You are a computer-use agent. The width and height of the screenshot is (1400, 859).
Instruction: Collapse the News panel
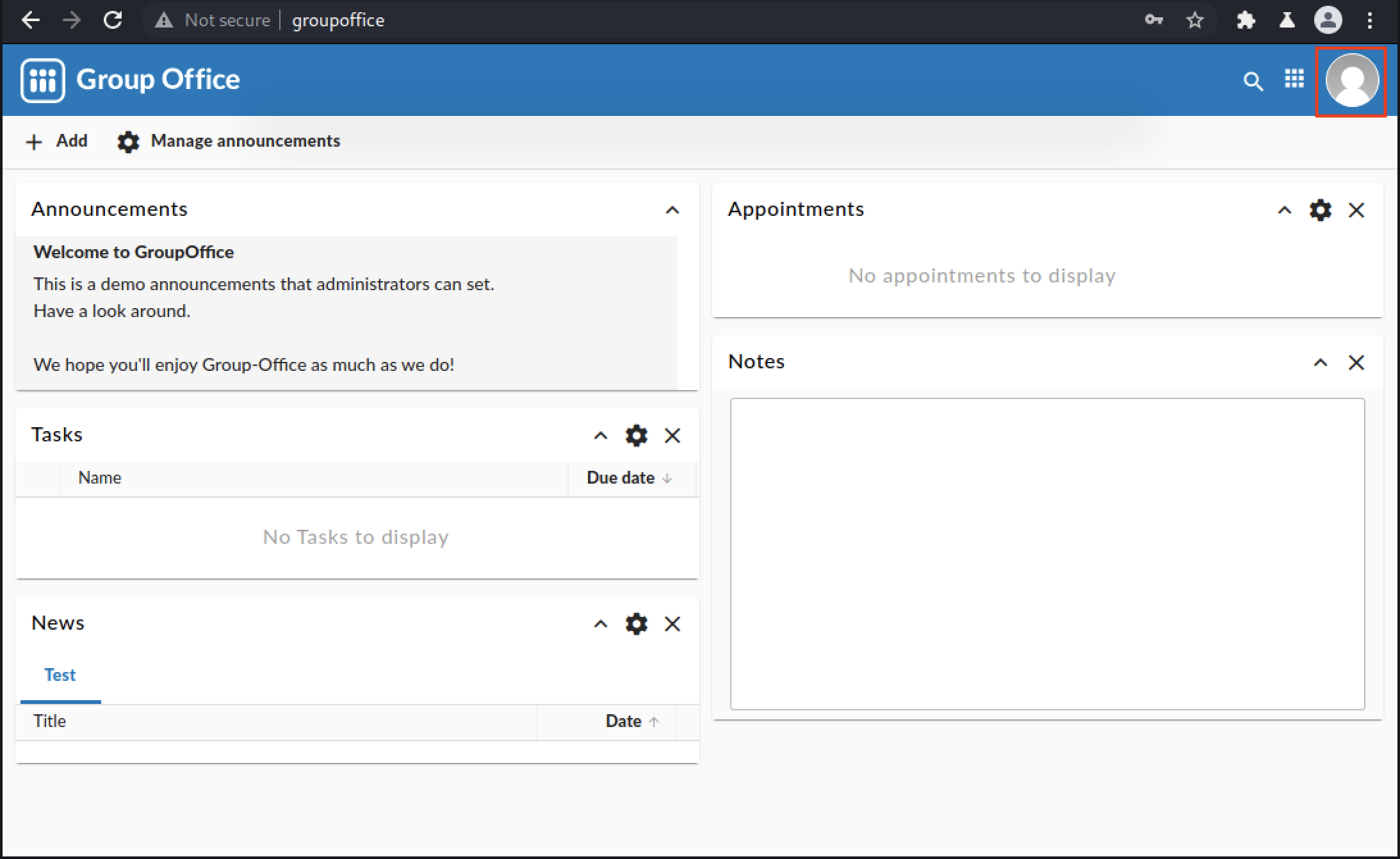600,624
